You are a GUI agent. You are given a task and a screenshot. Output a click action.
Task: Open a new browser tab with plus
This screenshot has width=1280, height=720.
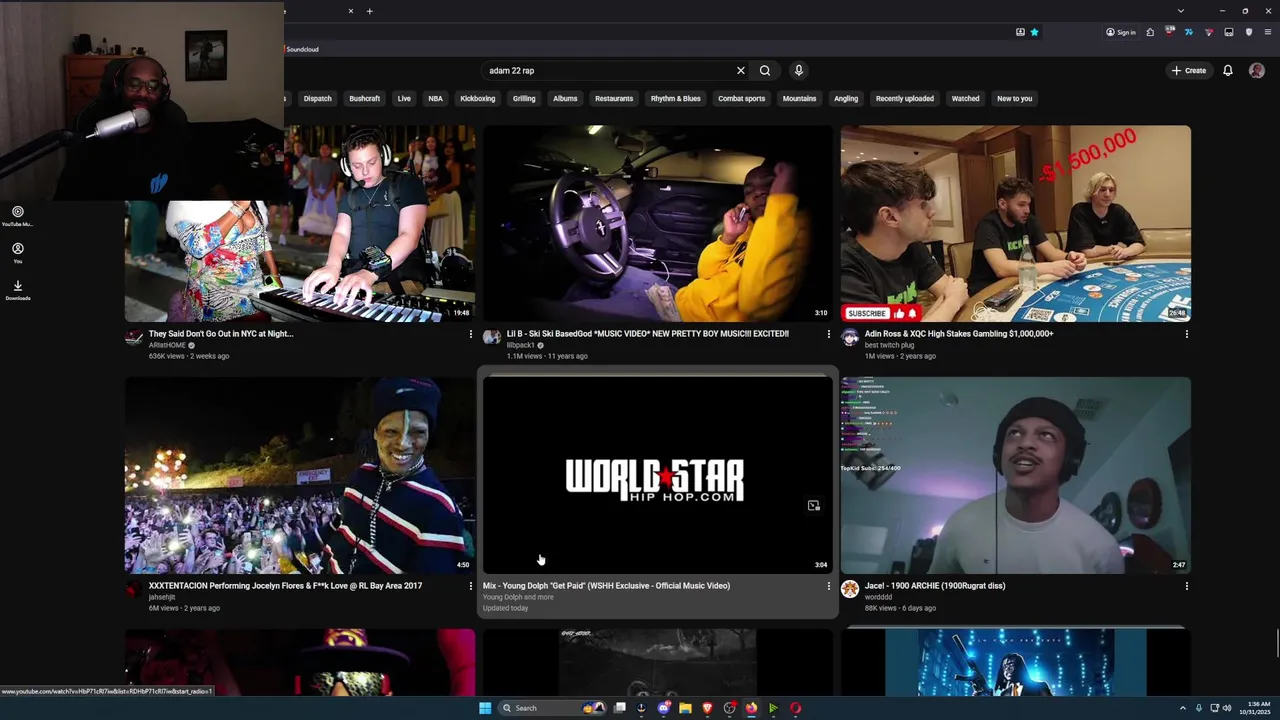click(x=369, y=11)
